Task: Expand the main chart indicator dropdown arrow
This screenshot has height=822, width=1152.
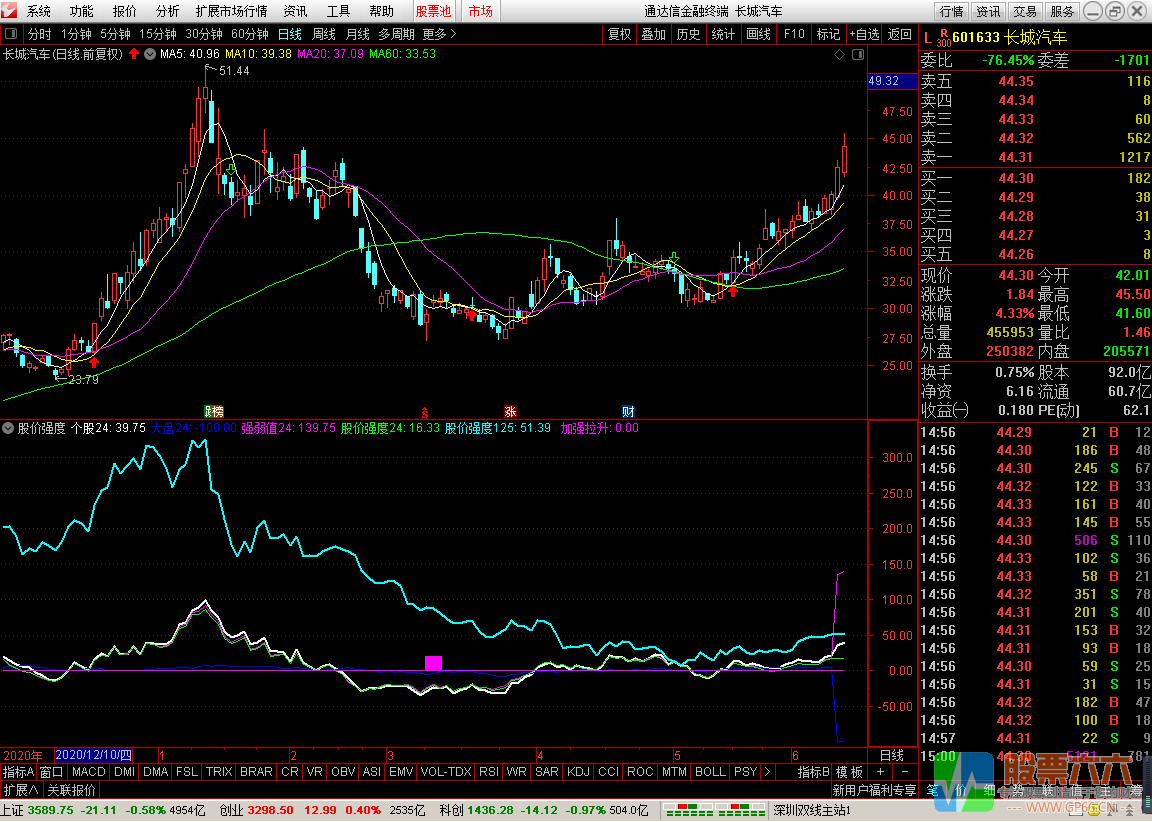Action: tap(150, 54)
